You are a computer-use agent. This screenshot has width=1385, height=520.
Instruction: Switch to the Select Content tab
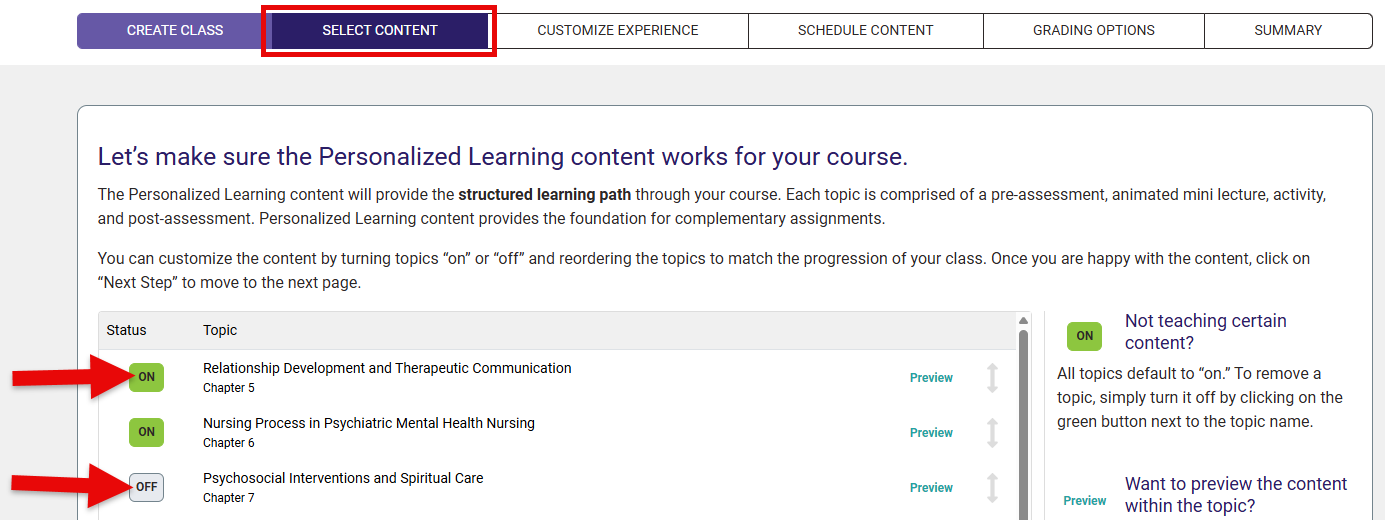(x=380, y=31)
